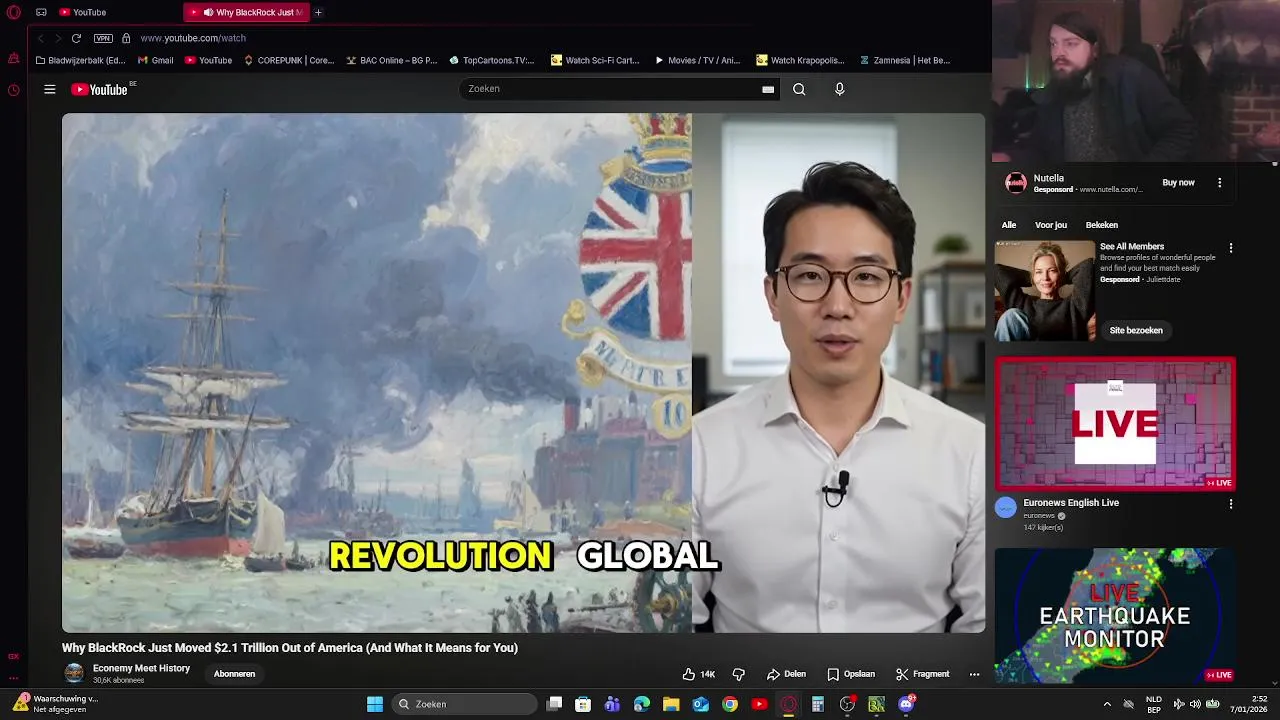Open the See All Members ad thumbnail
This screenshot has height=720, width=1280.
(1045, 291)
